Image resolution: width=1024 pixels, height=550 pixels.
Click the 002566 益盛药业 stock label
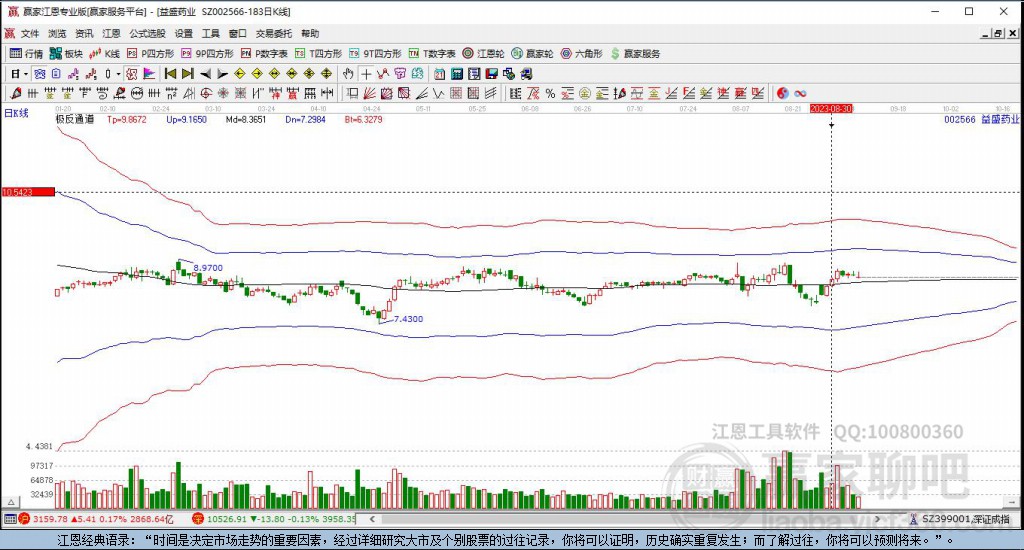(x=982, y=120)
